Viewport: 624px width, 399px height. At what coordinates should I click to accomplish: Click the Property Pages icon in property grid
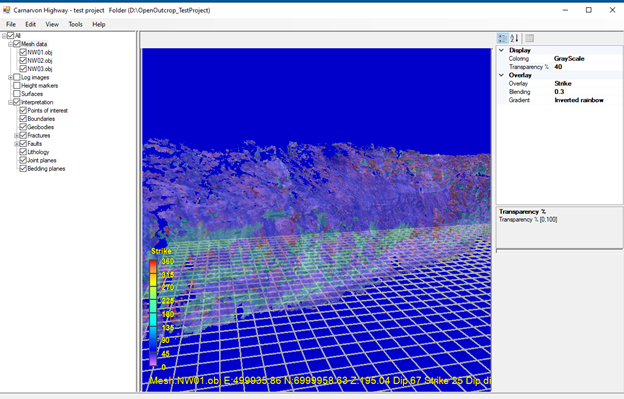[529, 38]
